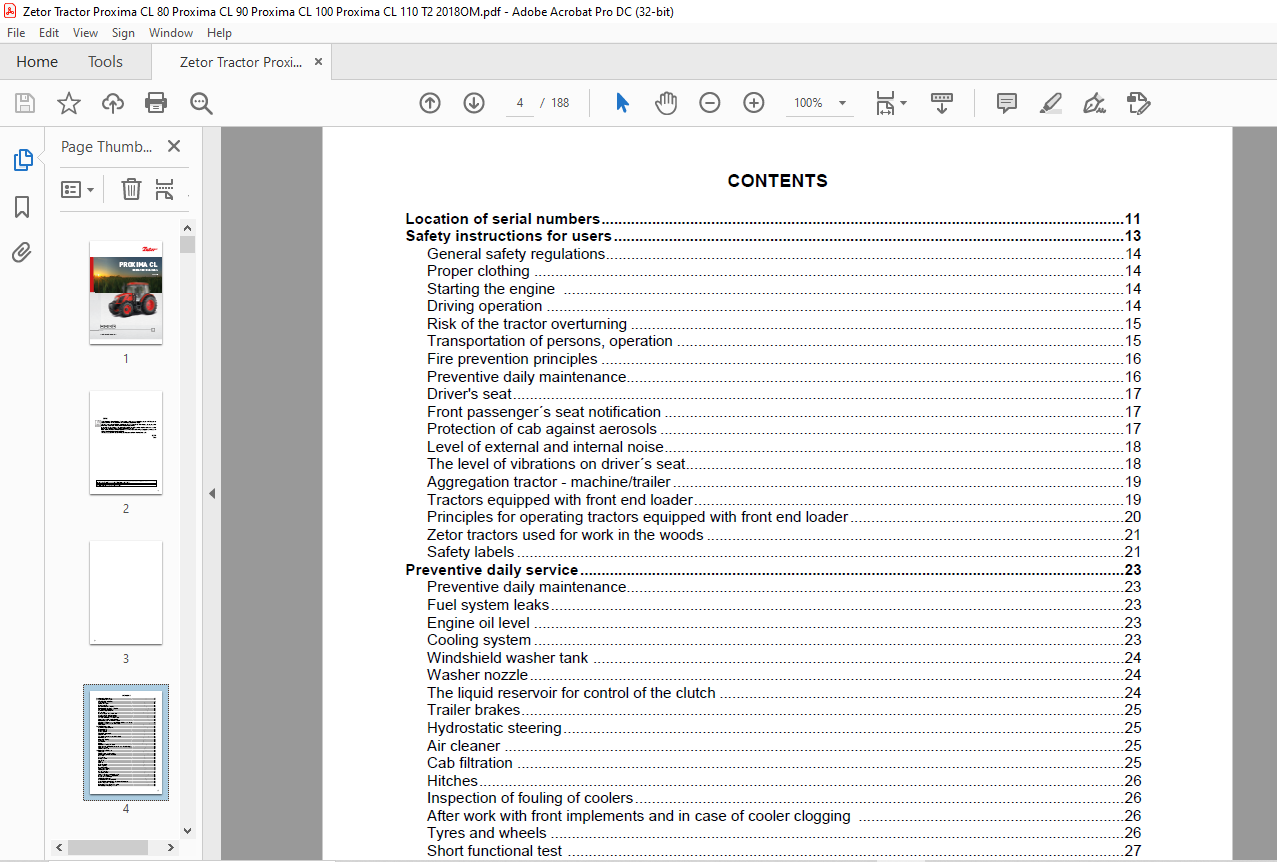The width and height of the screenshot is (1277, 862).
Task: Click the page break/split pages icon
Action: click(x=165, y=189)
